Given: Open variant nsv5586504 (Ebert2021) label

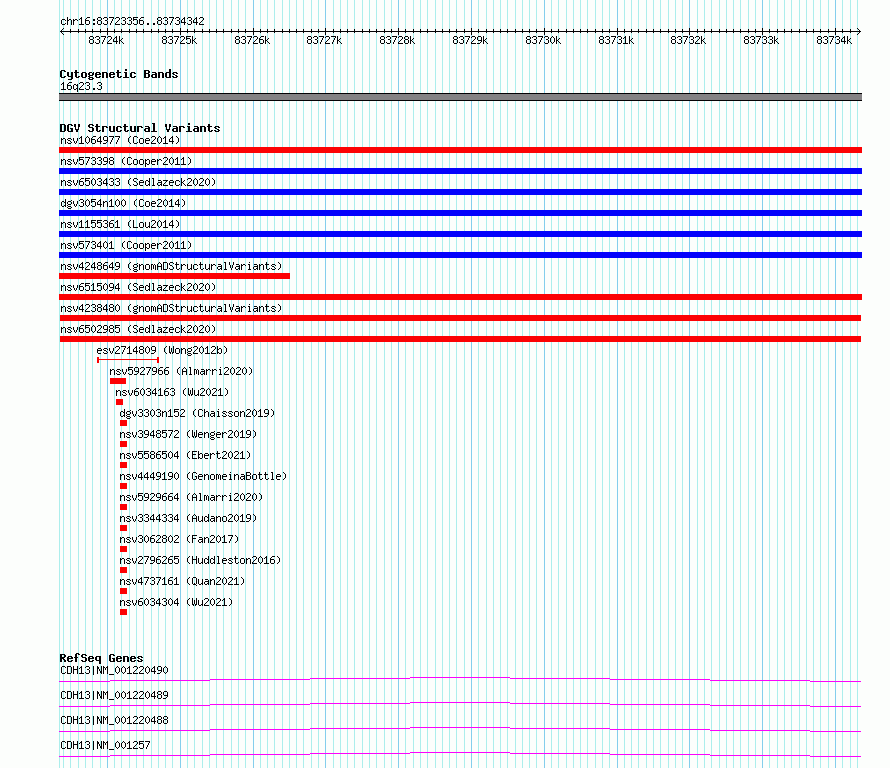Looking at the screenshot, I should (x=185, y=455).
